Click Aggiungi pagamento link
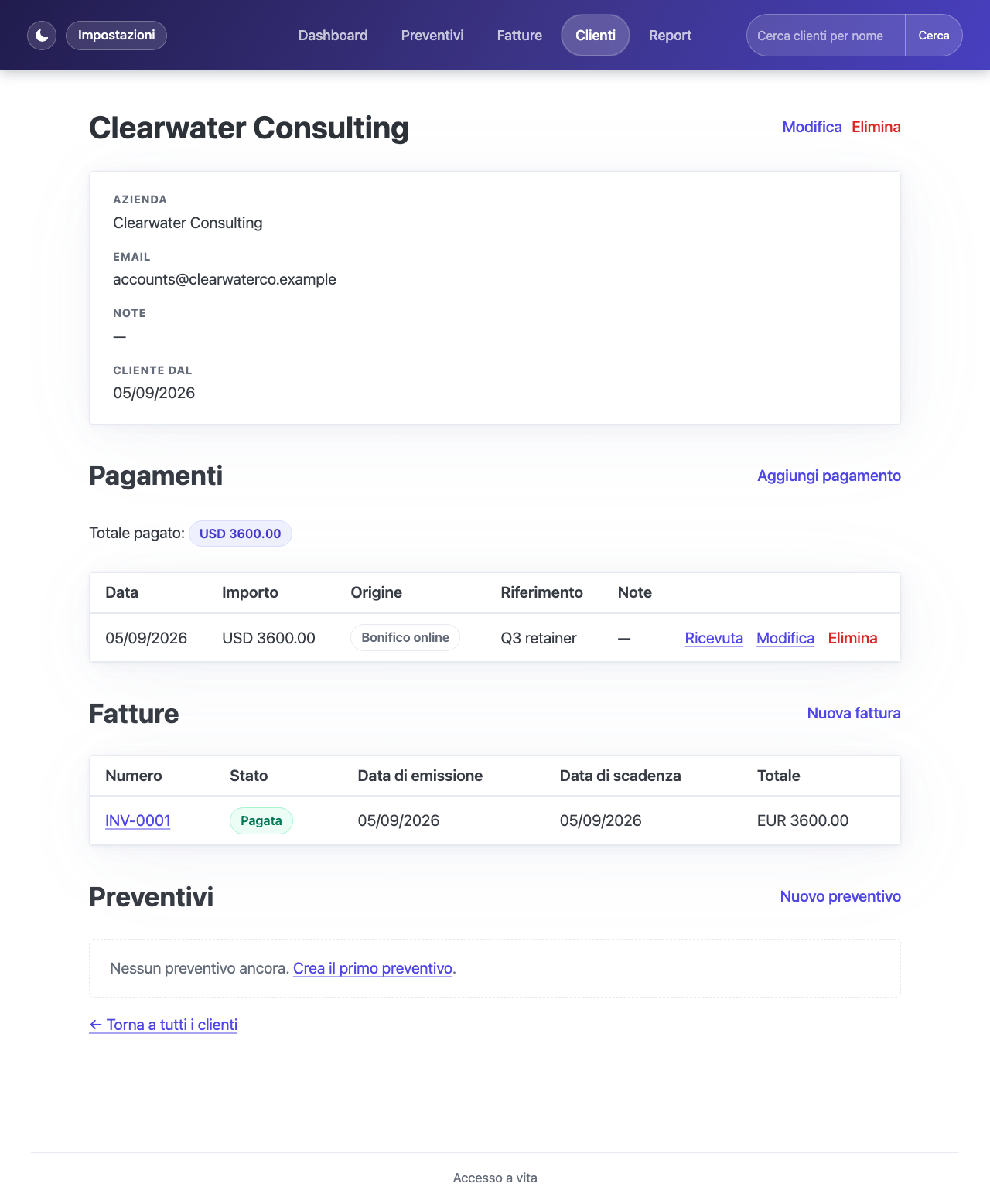990x1204 pixels. (829, 476)
